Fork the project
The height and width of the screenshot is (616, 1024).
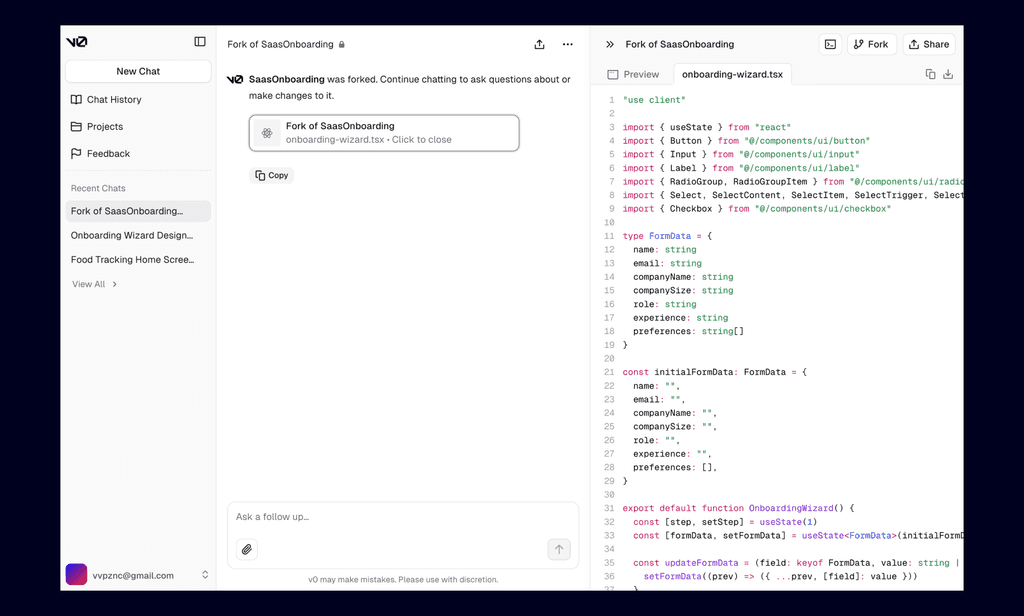coord(871,44)
